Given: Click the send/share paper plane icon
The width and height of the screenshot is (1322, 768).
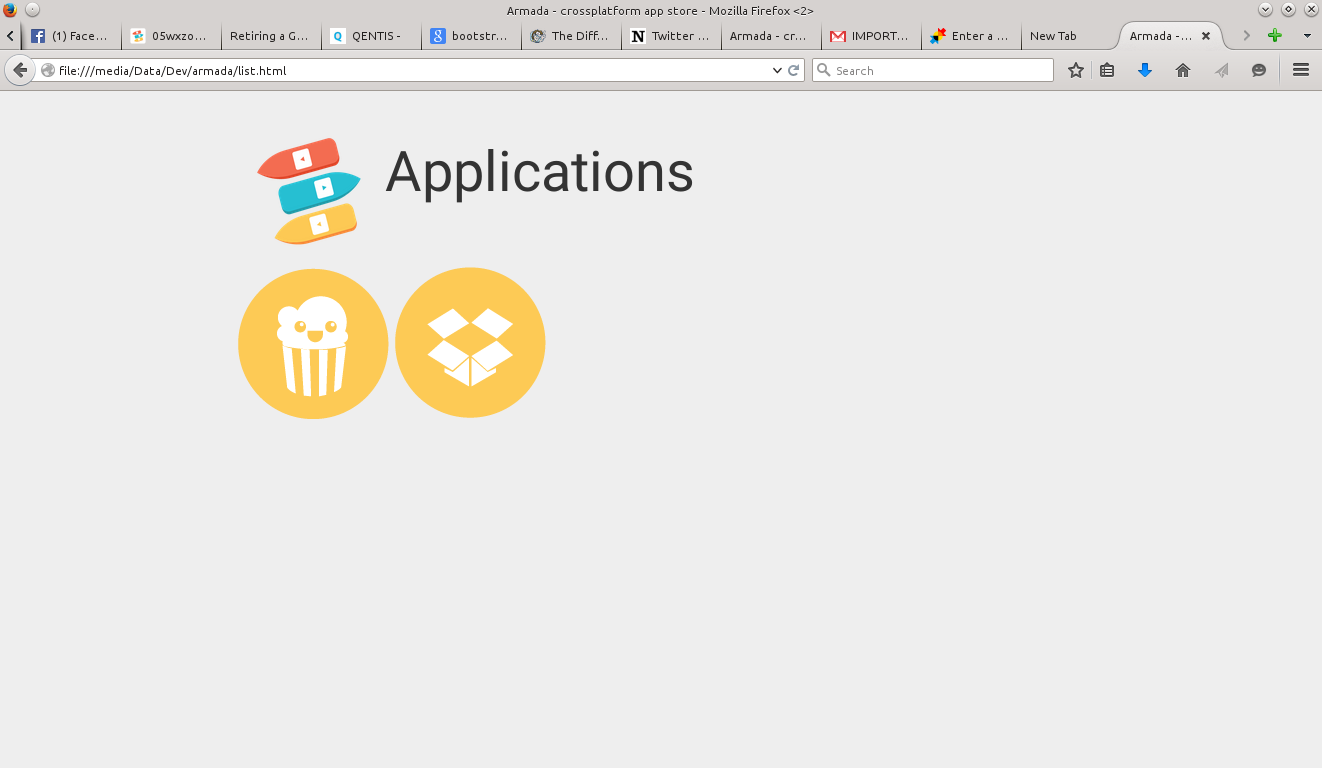Looking at the screenshot, I should click(x=1221, y=70).
